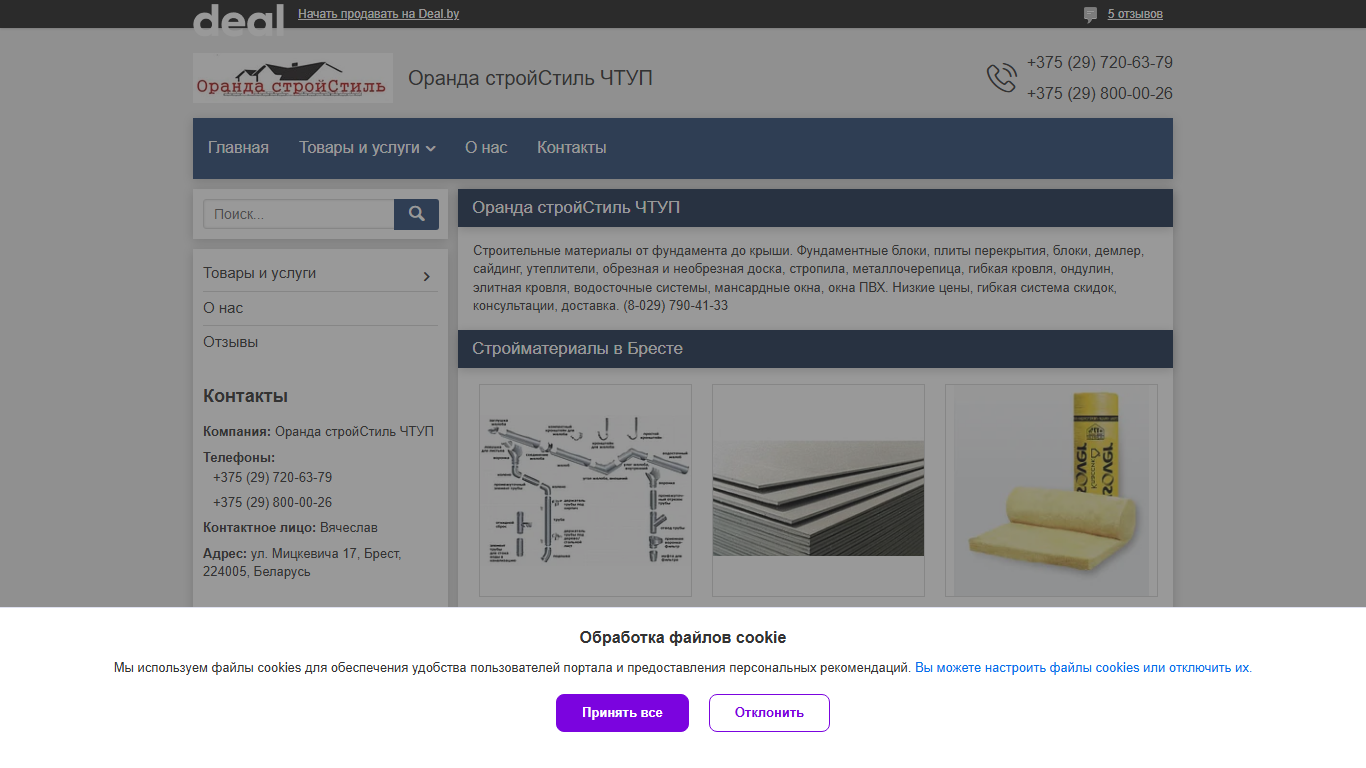Click sidebar phone +375 (29) 800-00-26
1366x768 pixels.
click(272, 503)
